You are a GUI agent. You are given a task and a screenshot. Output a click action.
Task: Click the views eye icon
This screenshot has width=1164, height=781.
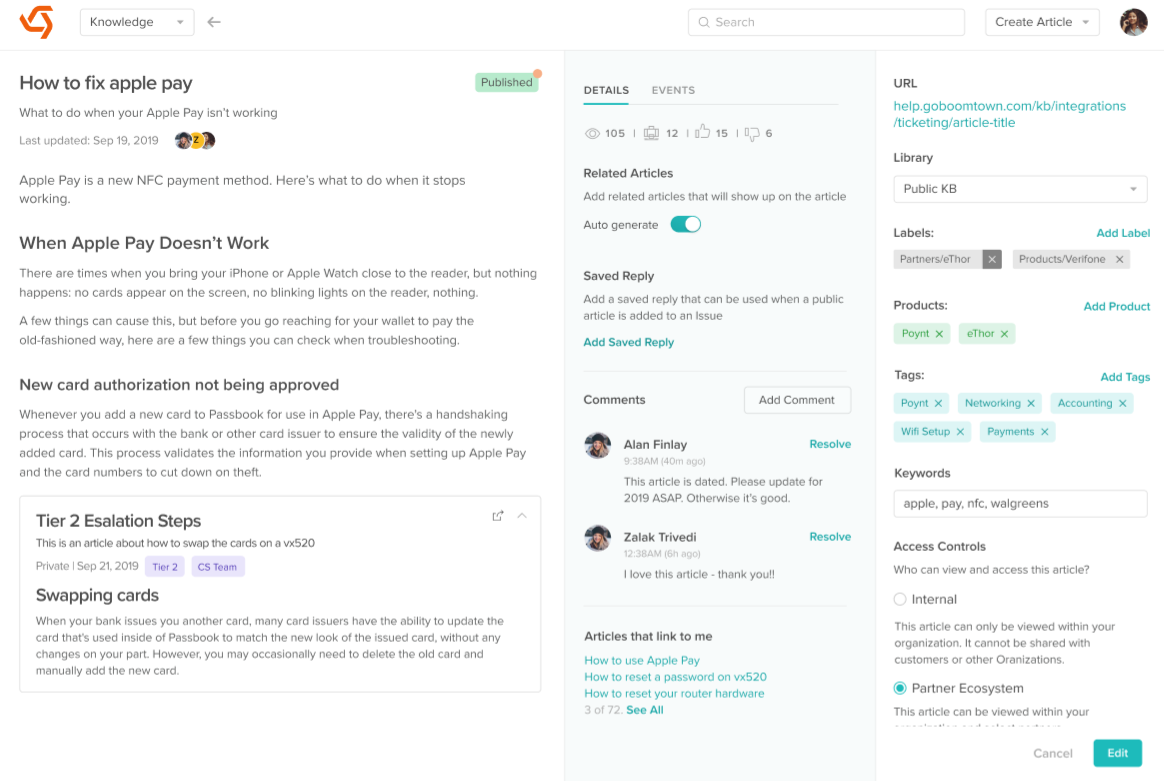(592, 134)
